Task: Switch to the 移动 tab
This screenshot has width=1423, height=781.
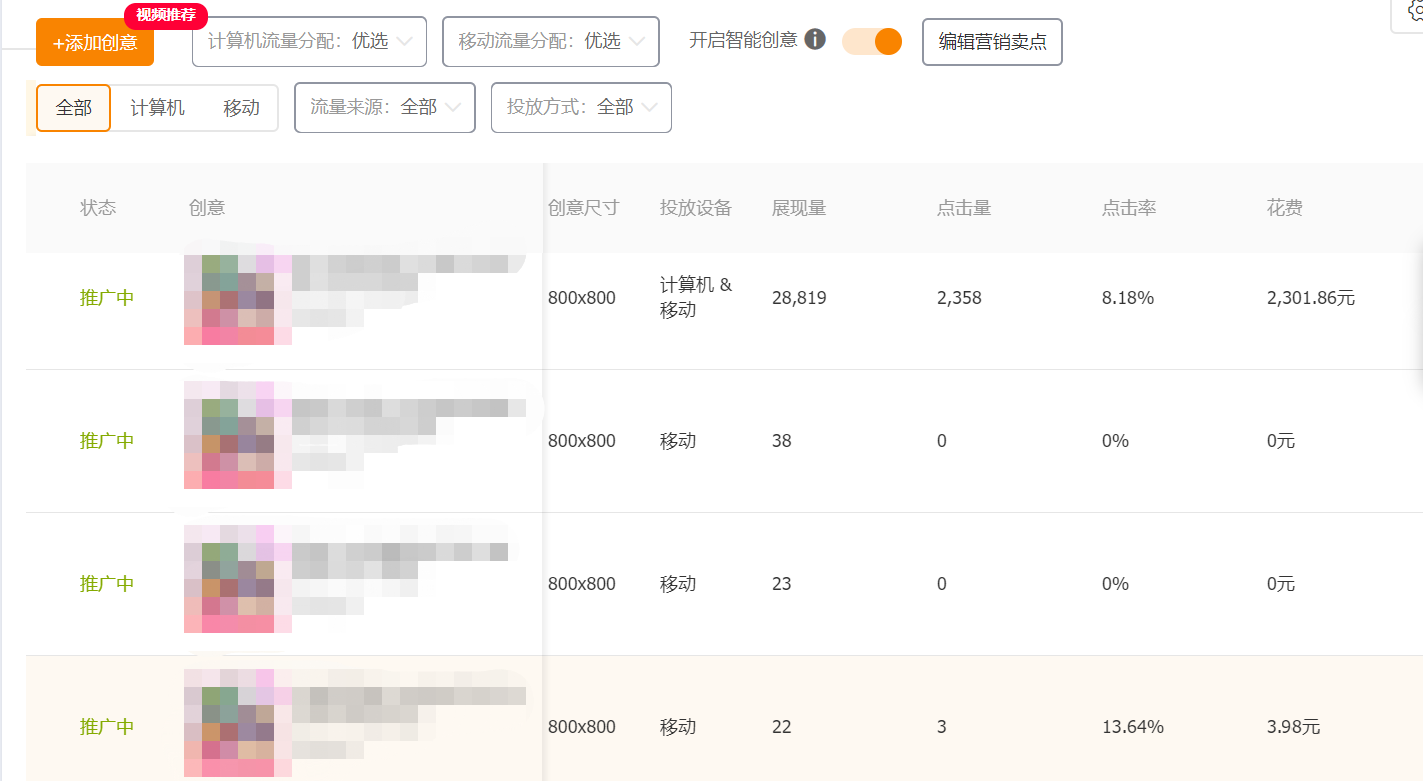Action: click(x=240, y=107)
